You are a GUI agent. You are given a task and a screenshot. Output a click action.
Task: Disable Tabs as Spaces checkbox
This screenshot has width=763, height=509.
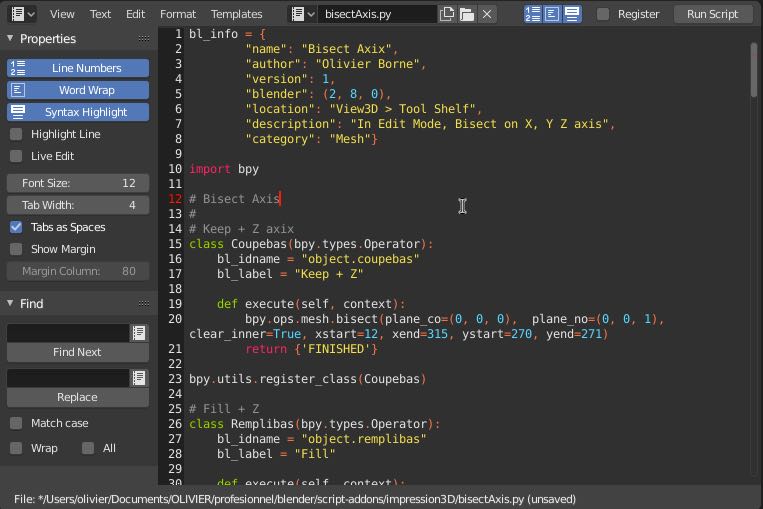(16, 227)
